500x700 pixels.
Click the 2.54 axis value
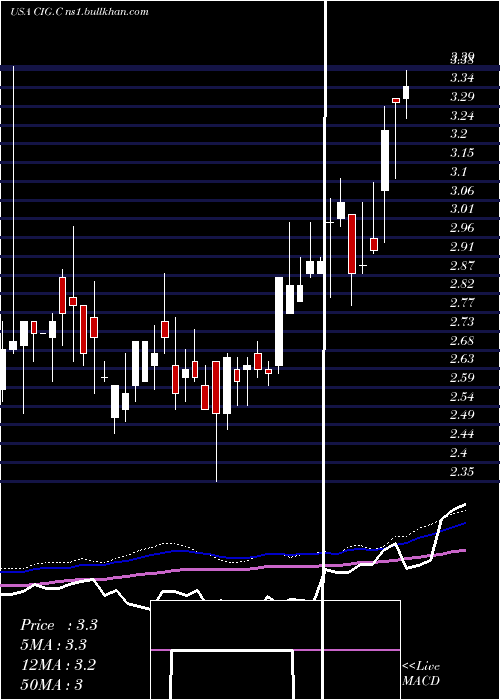(462, 396)
